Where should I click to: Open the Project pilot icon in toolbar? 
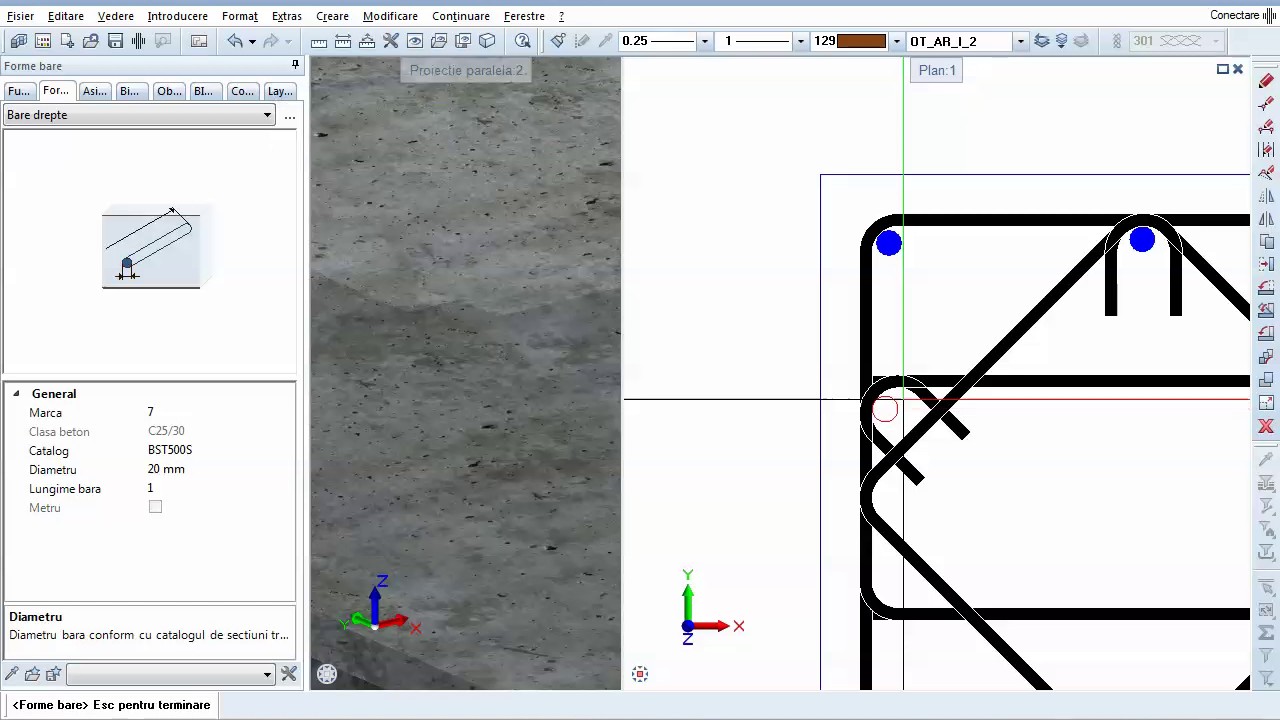point(18,41)
